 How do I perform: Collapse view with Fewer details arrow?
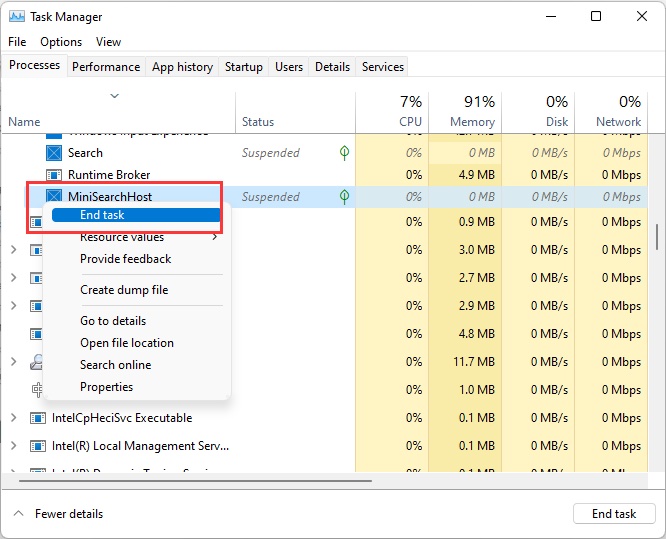point(18,514)
